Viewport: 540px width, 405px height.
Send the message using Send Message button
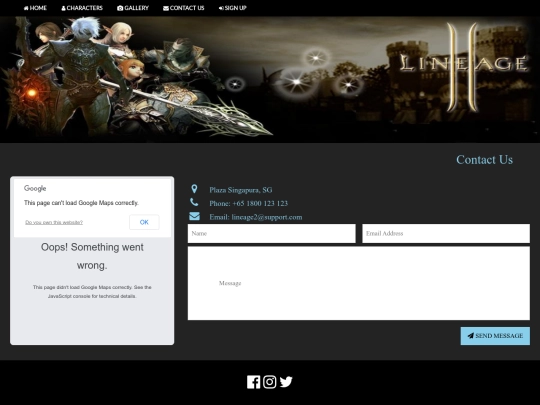pyautogui.click(x=495, y=336)
